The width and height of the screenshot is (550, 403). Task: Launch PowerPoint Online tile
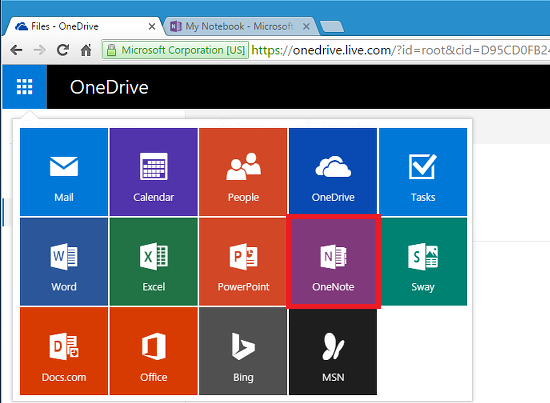pos(243,262)
